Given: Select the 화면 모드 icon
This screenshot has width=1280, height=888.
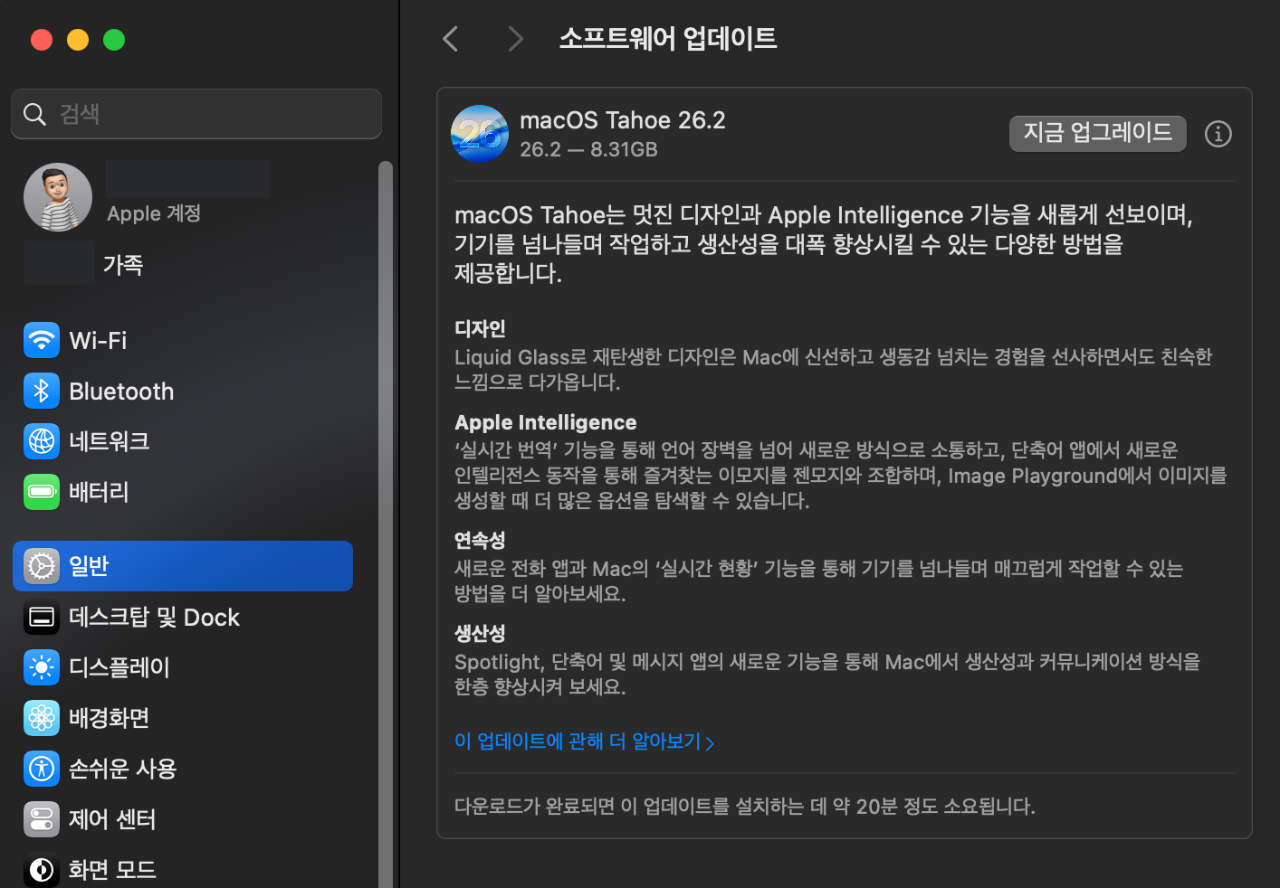Looking at the screenshot, I should click(41, 869).
